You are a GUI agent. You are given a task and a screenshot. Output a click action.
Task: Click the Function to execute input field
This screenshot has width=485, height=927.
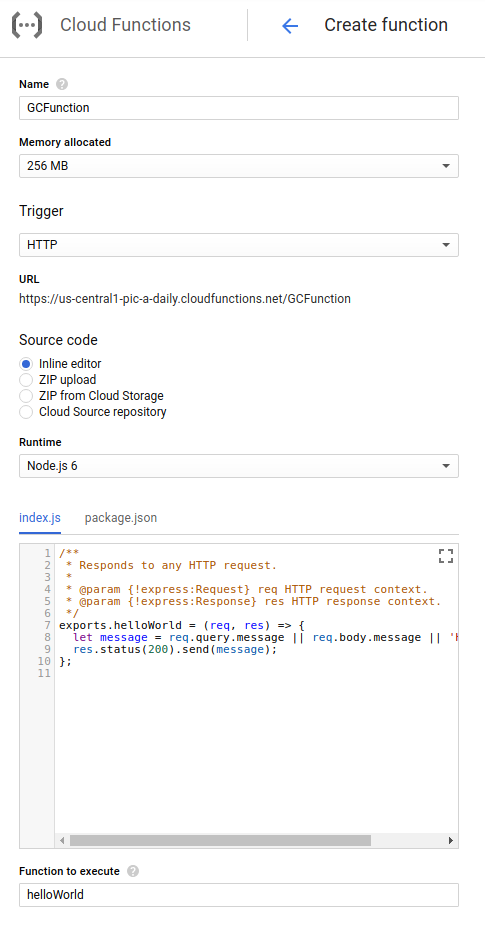tap(239, 894)
